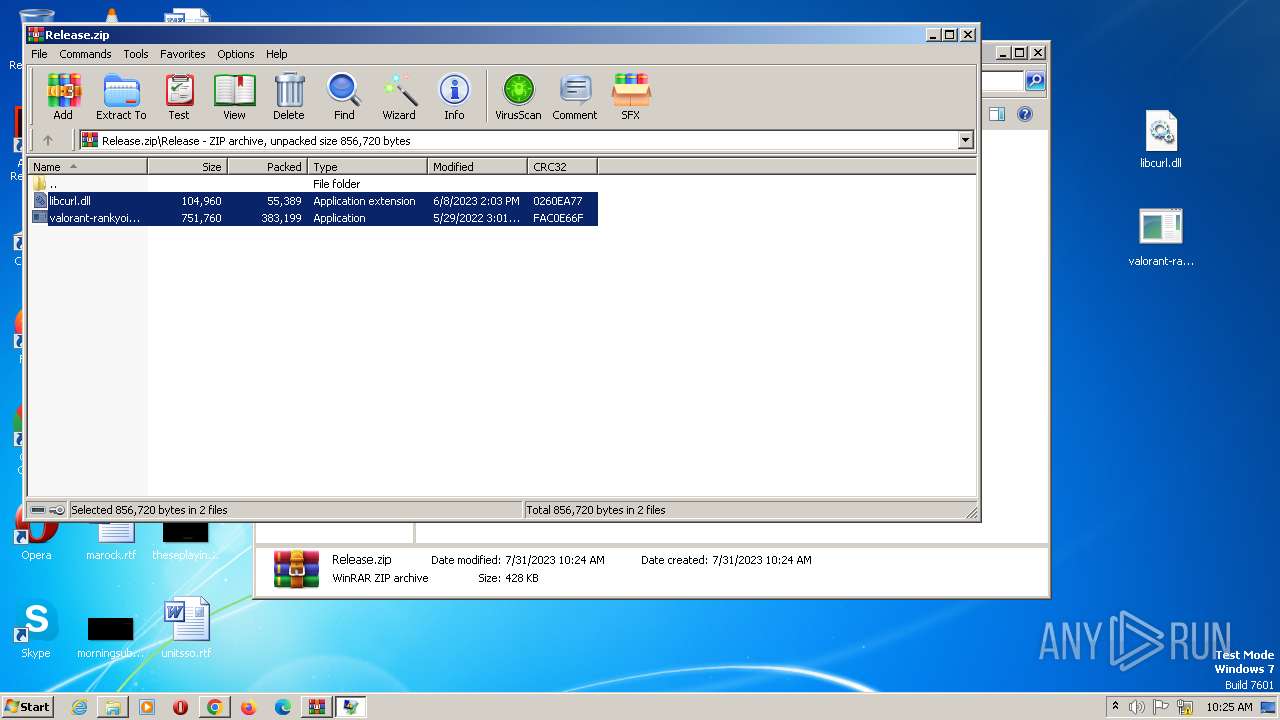
Task: Sort by the Modified column header
Action: click(x=477, y=167)
